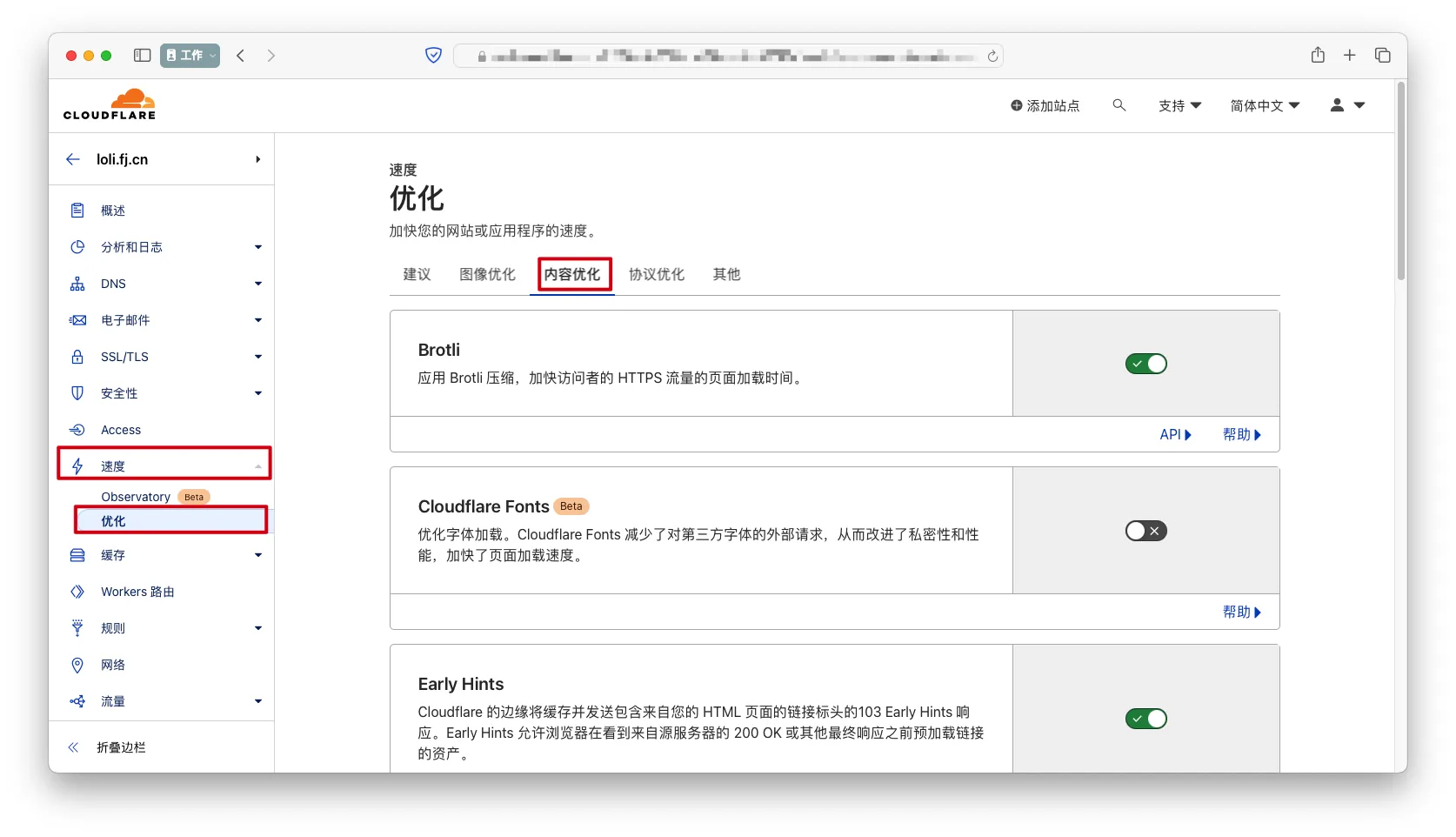
Task: Open the 支持 dropdown menu
Action: pyautogui.click(x=1179, y=105)
